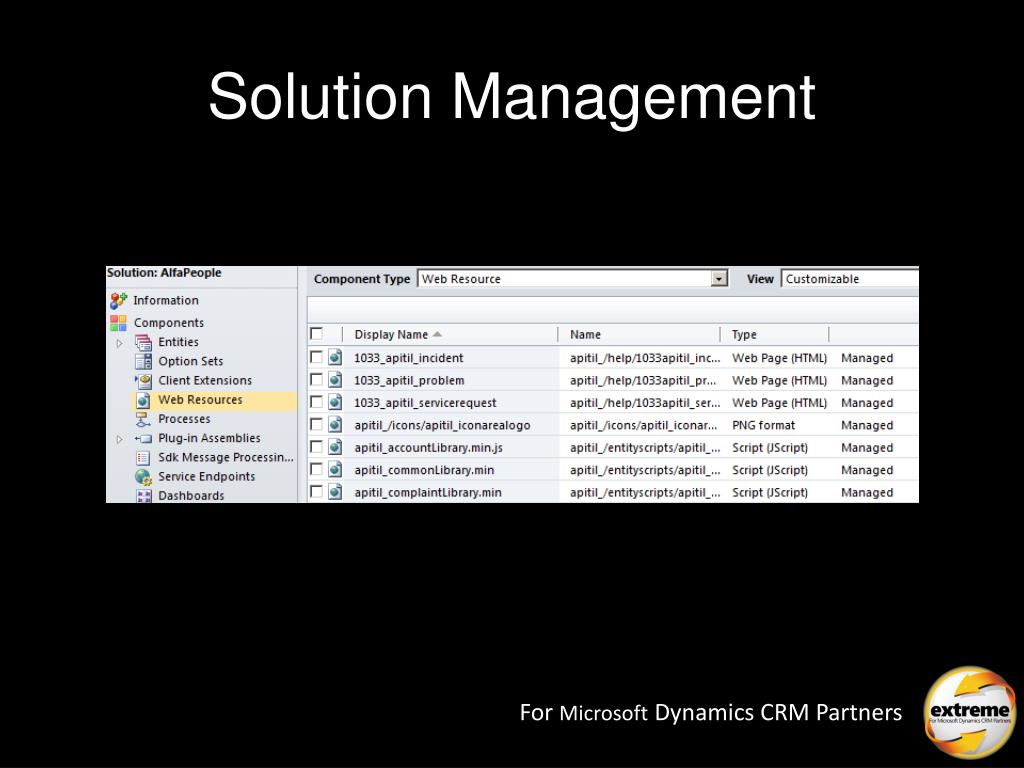This screenshot has height=768, width=1024.
Task: Click the Service Endpoints globe icon
Action: (143, 477)
